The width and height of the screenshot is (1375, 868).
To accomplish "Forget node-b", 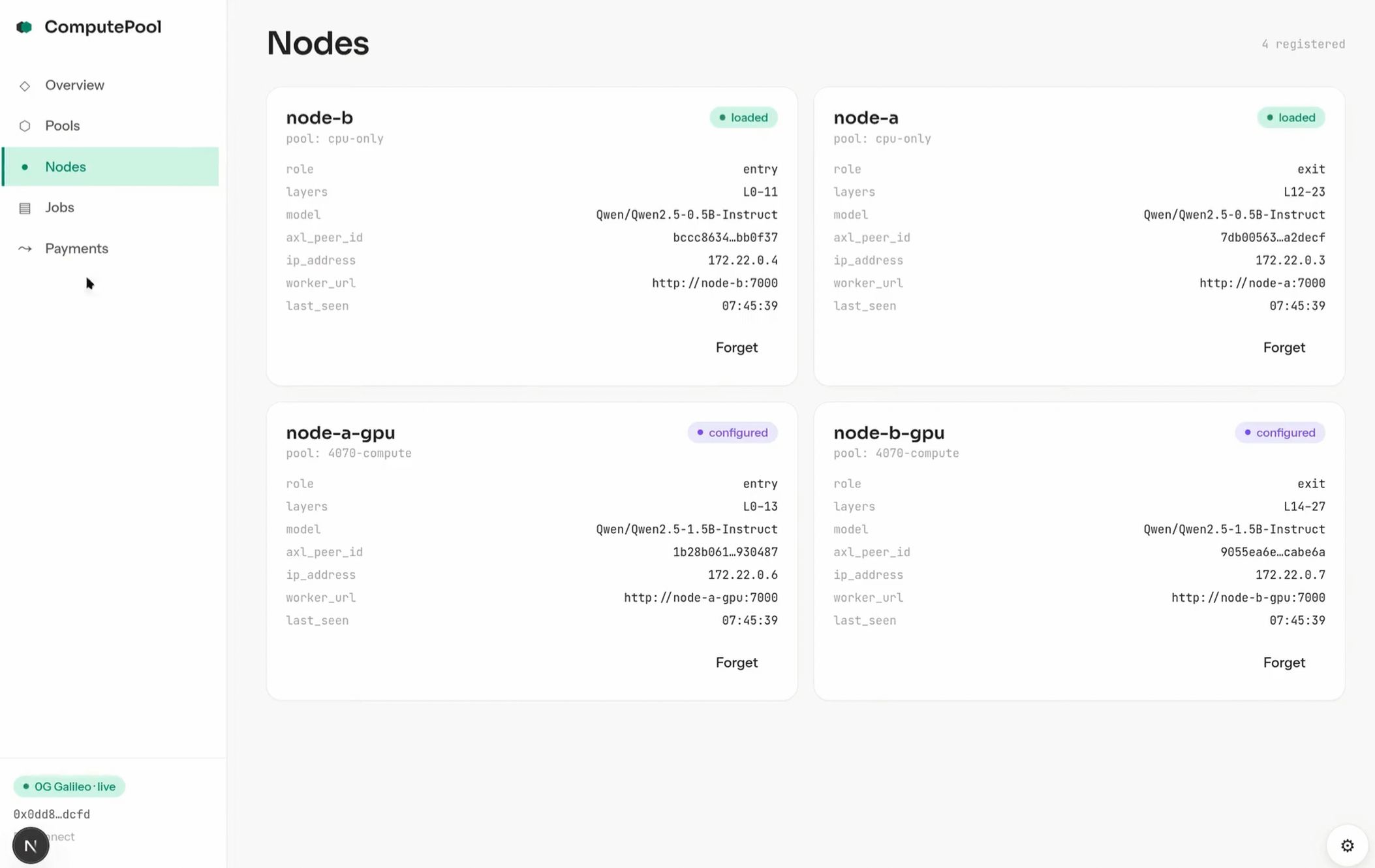I will 736,347.
